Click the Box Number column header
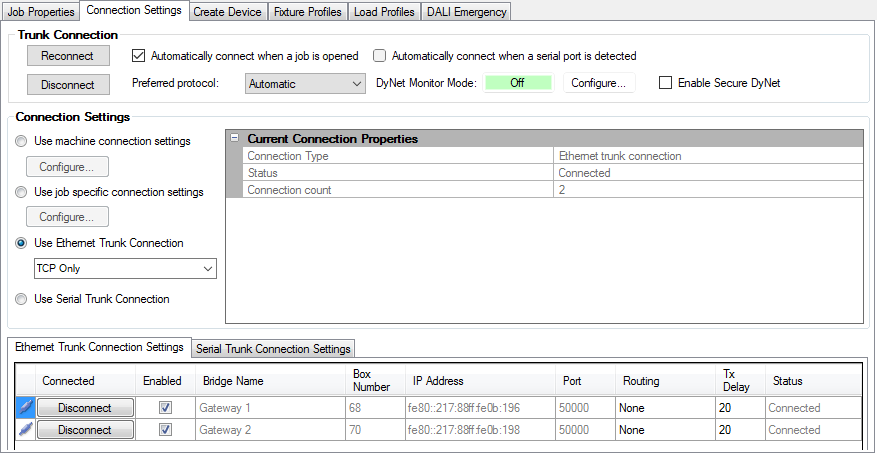Image resolution: width=877 pixels, height=454 pixels. pyautogui.click(x=375, y=381)
